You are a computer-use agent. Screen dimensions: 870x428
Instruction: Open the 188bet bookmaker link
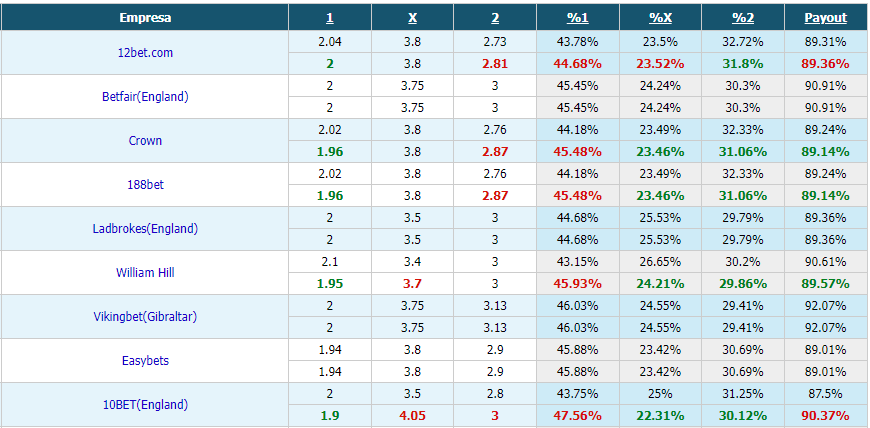point(145,184)
